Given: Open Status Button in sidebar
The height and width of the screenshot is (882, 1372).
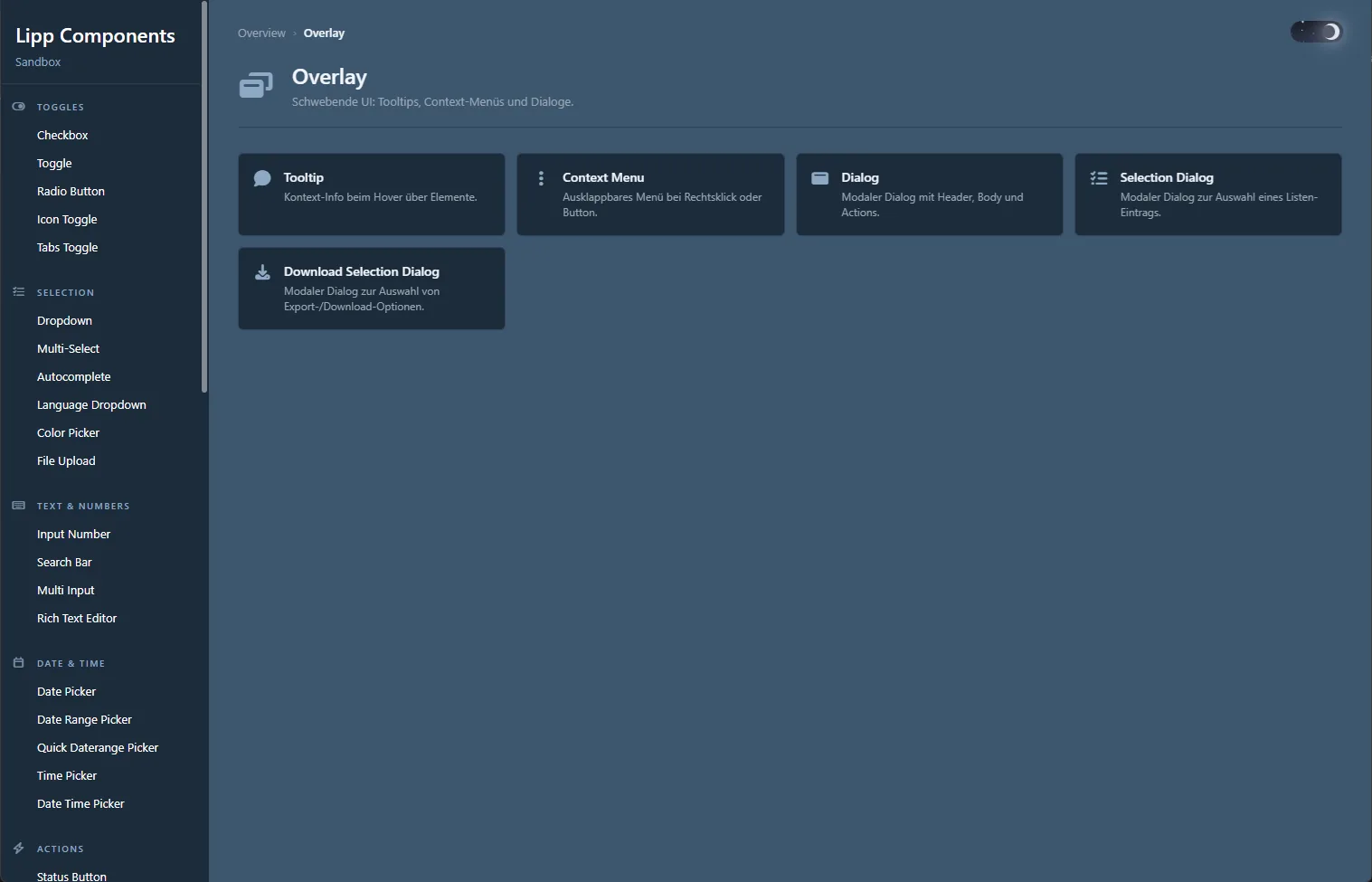Looking at the screenshot, I should tap(71, 876).
